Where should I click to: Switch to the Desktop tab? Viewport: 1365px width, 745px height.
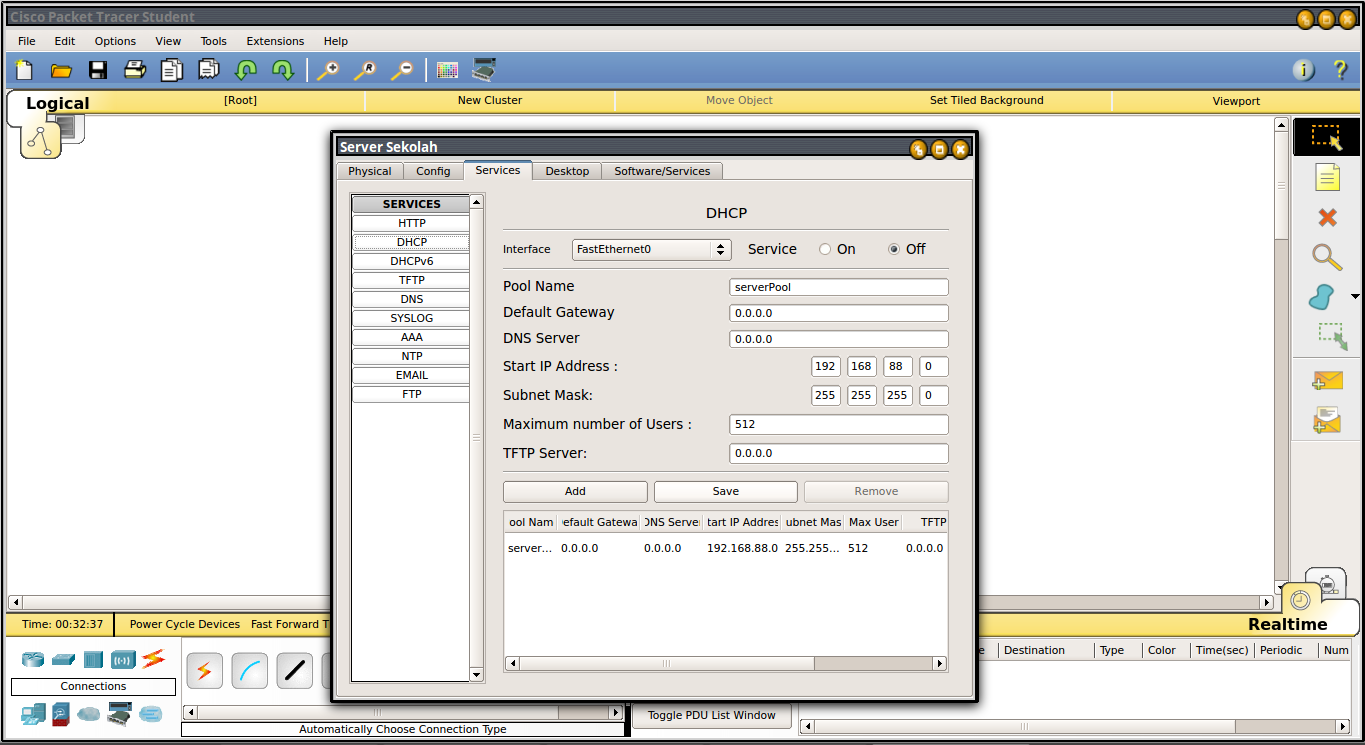[567, 171]
